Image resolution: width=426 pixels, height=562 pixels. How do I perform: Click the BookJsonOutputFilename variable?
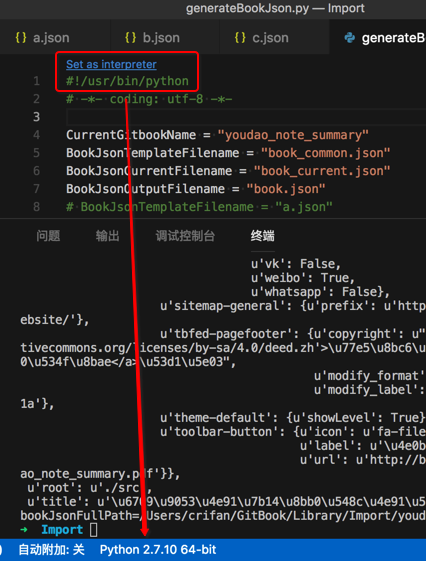click(x=145, y=189)
